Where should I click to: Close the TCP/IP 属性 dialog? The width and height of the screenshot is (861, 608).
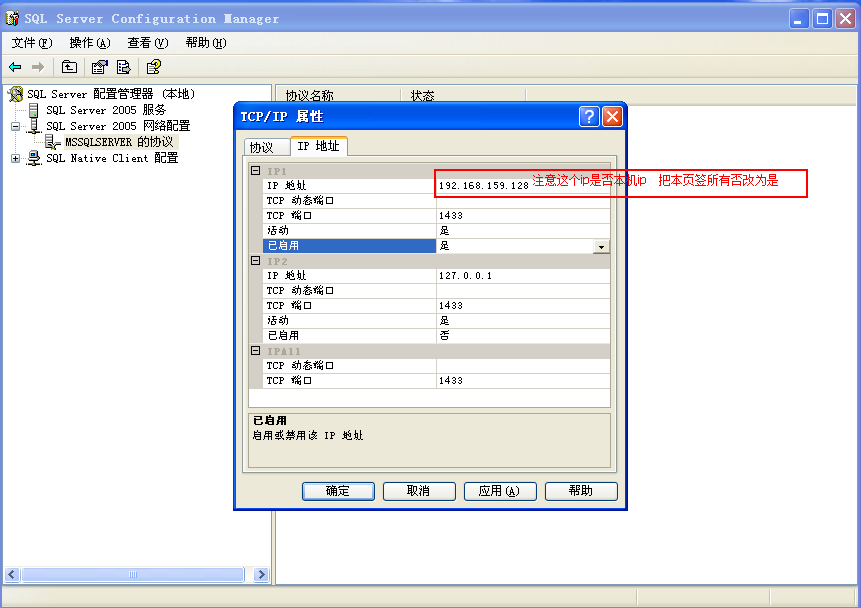click(x=612, y=116)
